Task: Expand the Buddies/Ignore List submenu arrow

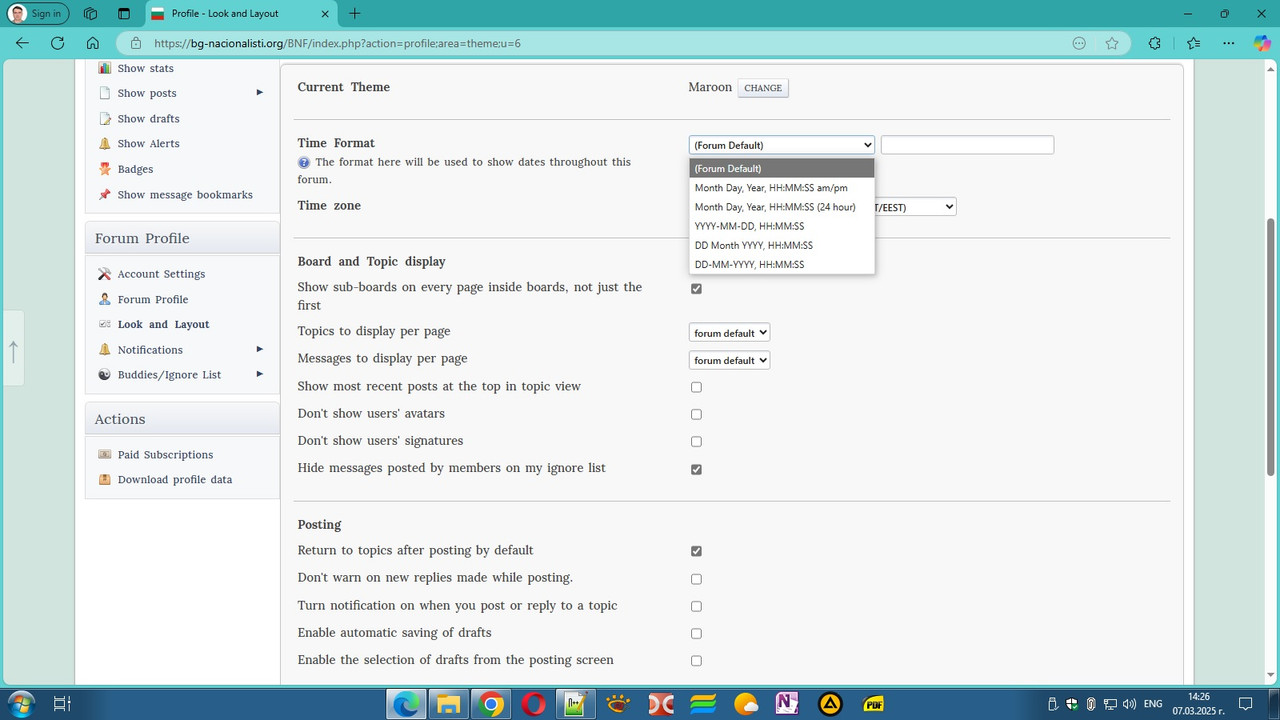Action: click(260, 374)
